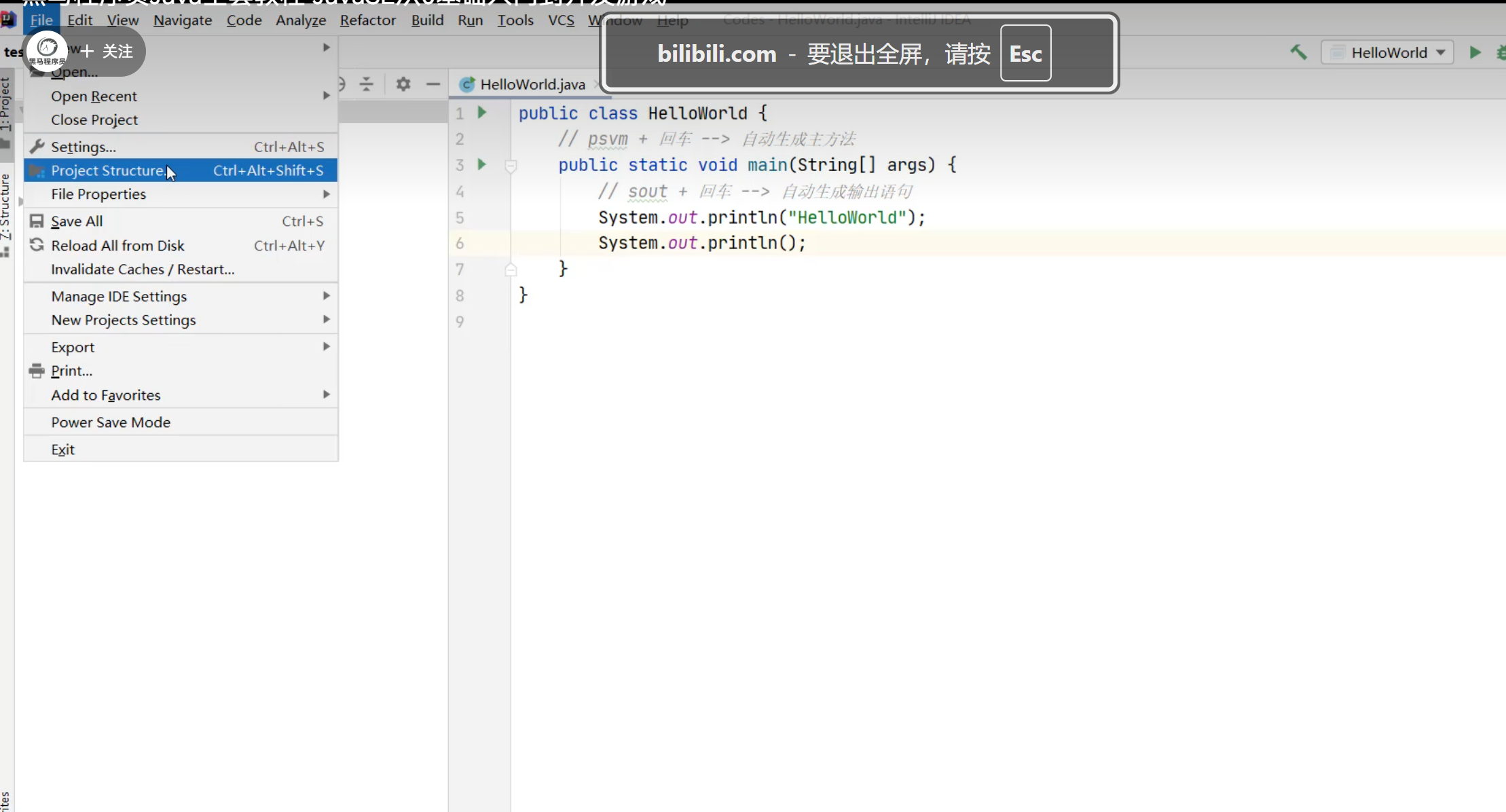Open the Refactor menu in menu bar
This screenshot has height=812, width=1506.
[x=367, y=20]
